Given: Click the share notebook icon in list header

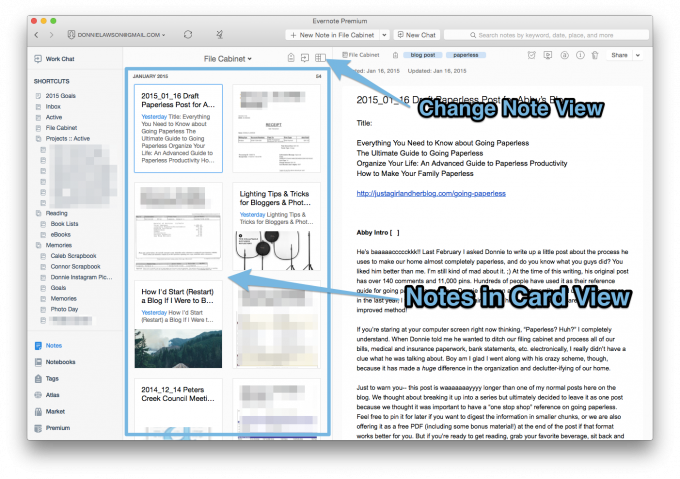Looking at the screenshot, I should point(305,58).
